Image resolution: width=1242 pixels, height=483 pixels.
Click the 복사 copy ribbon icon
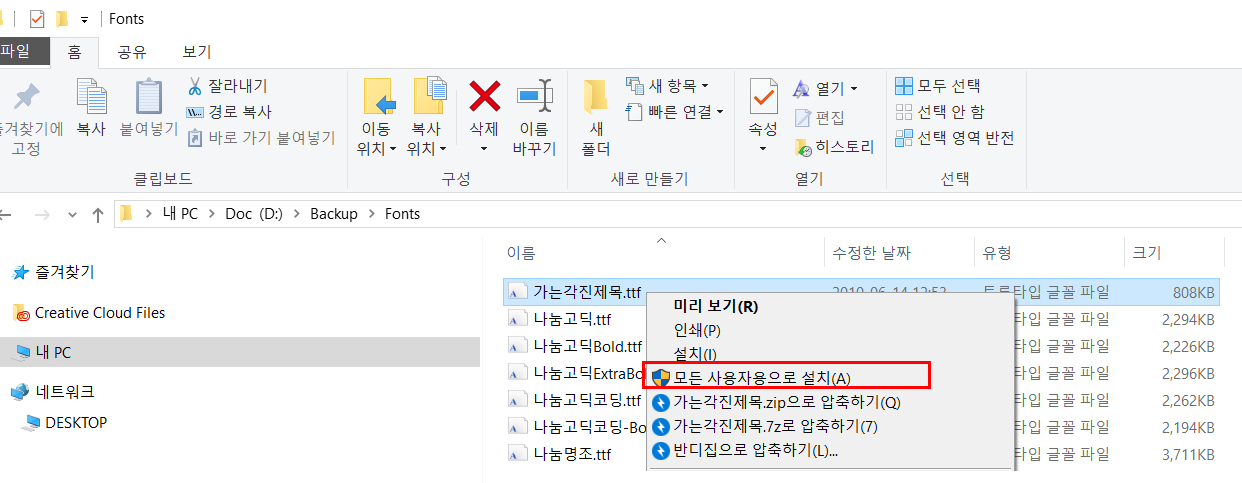coord(91,97)
